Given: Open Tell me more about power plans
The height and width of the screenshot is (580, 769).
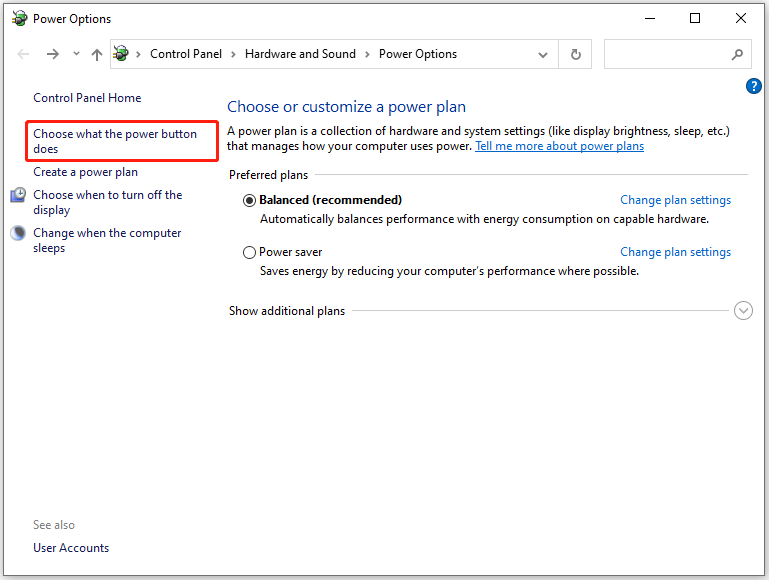Looking at the screenshot, I should coord(559,146).
